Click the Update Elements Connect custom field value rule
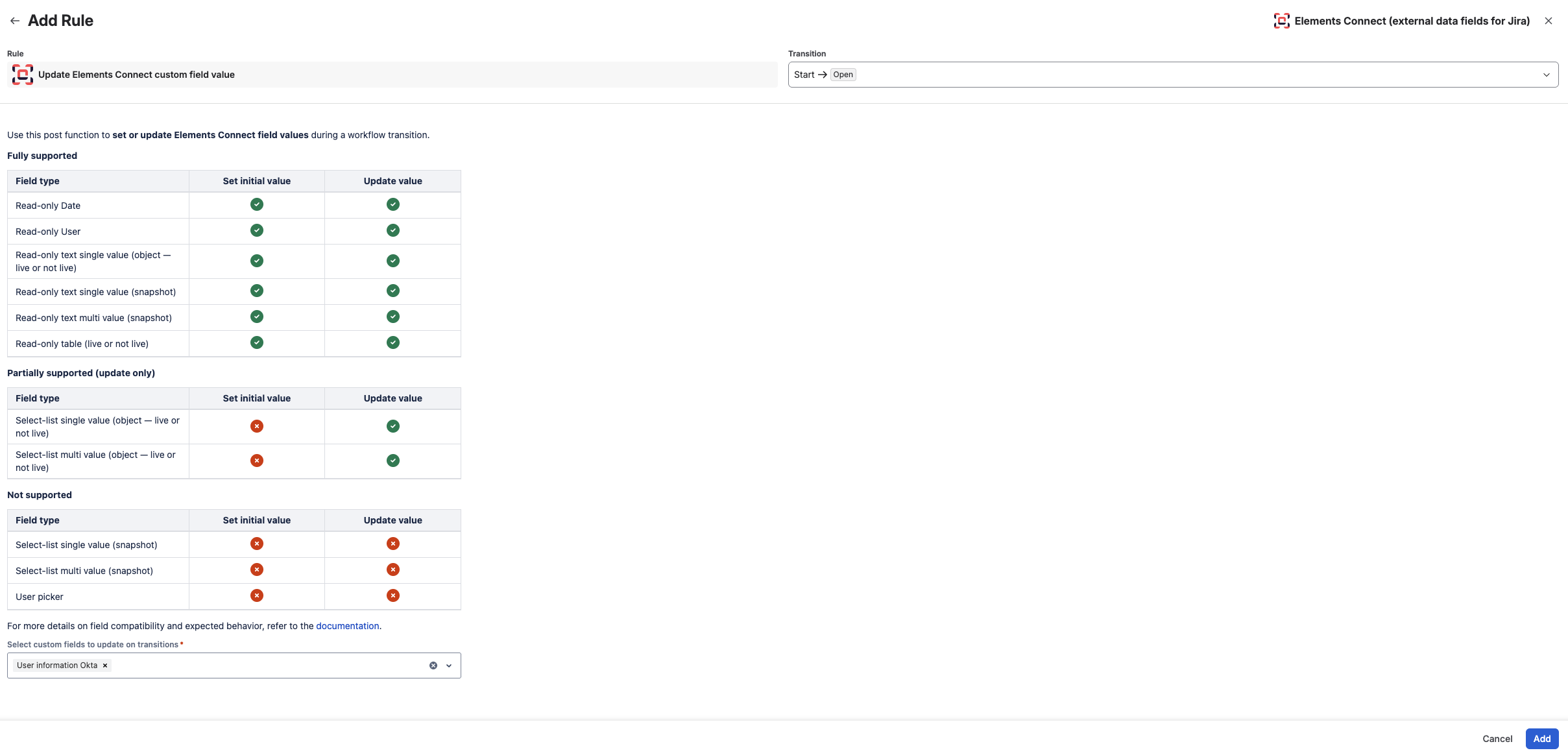Viewport: 1568px width, 755px height. click(x=392, y=75)
